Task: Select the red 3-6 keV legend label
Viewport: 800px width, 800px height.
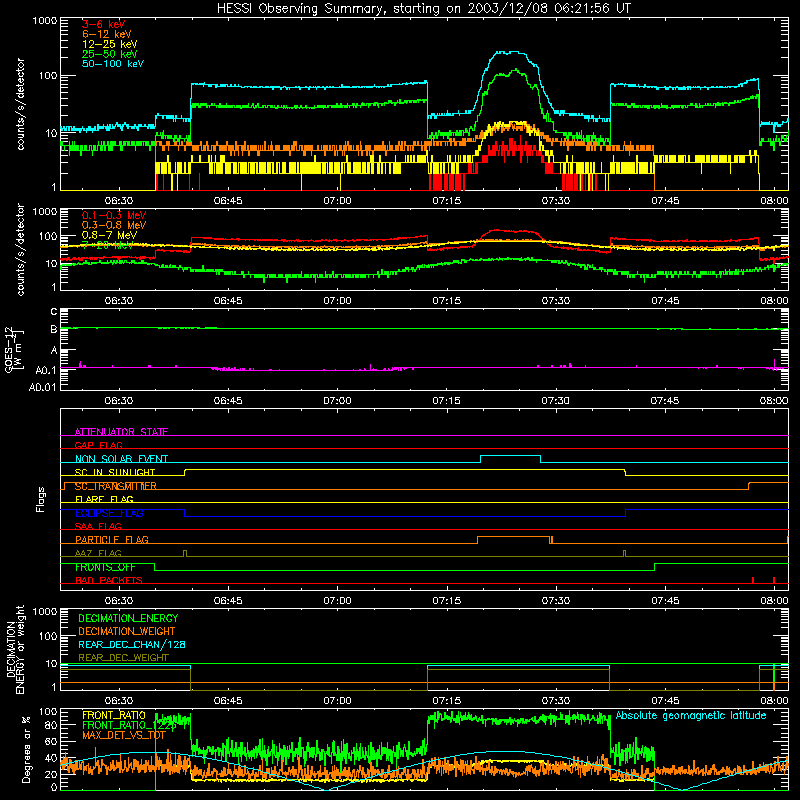Action: pyautogui.click(x=104, y=24)
